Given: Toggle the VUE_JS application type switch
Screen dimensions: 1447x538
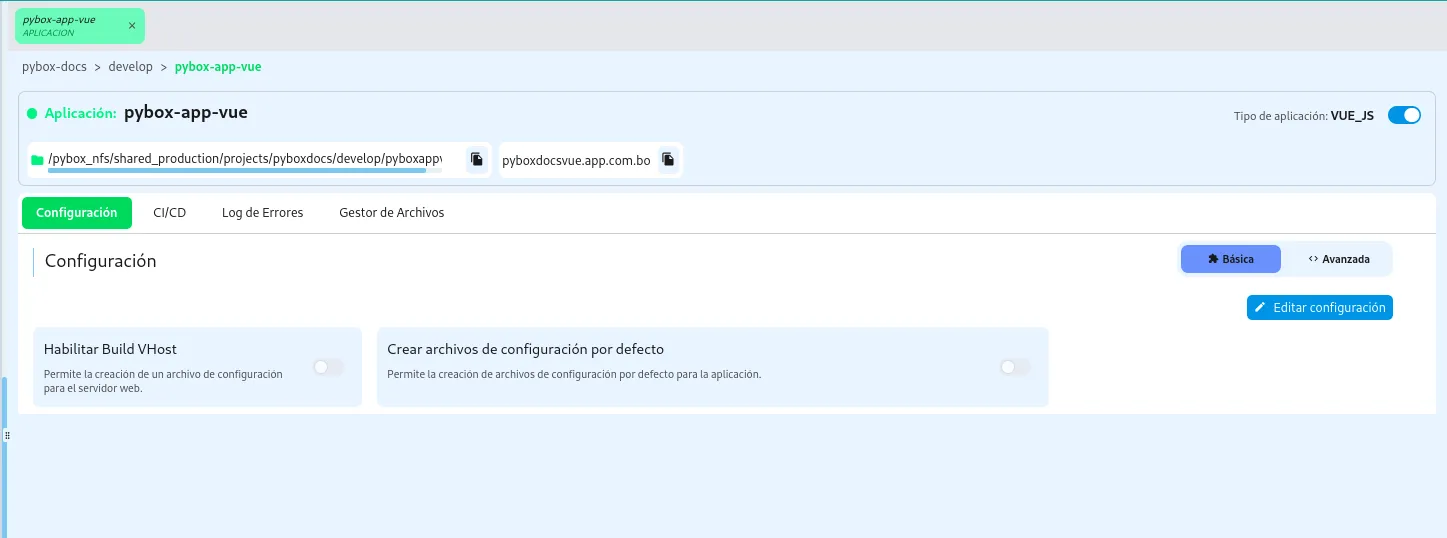Looking at the screenshot, I should (x=1404, y=115).
